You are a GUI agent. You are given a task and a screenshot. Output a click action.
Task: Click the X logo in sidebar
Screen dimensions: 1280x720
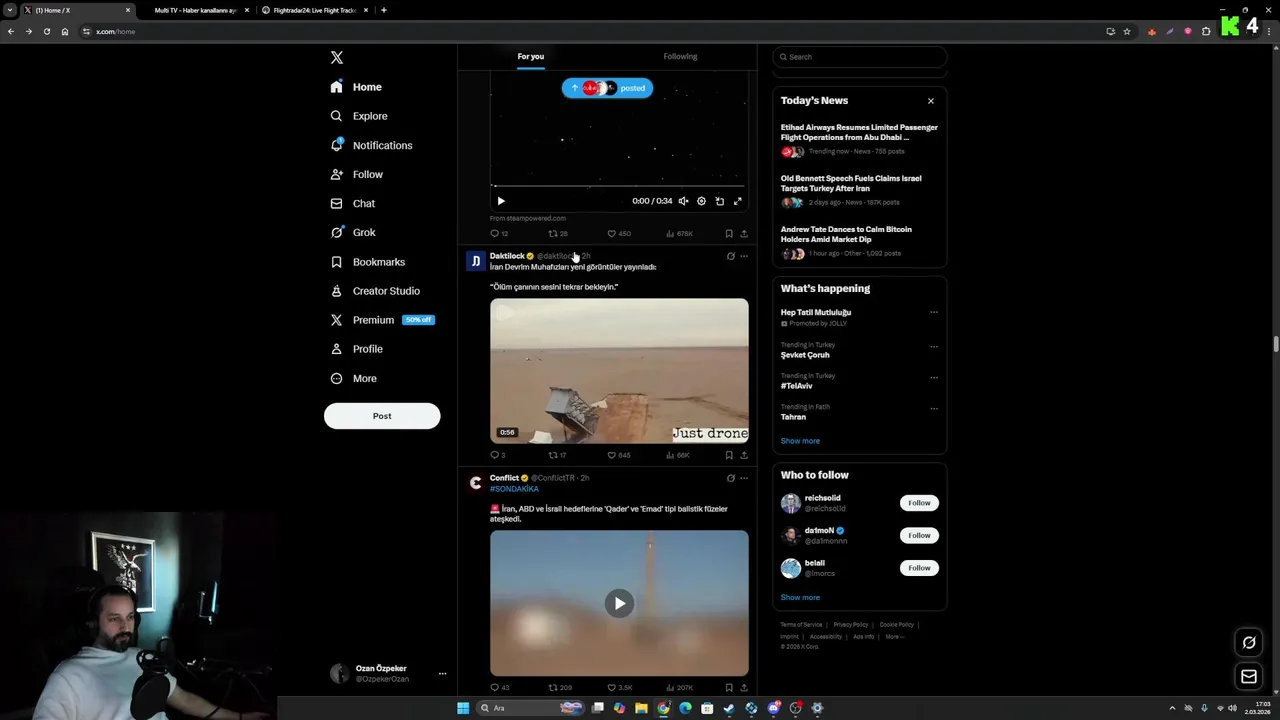click(x=337, y=58)
